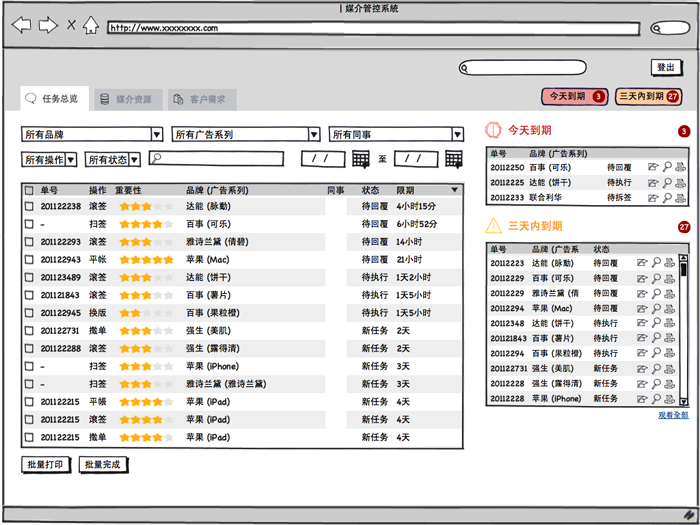Open the 媒介资源 tab
700x525 pixels.
[x=128, y=100]
